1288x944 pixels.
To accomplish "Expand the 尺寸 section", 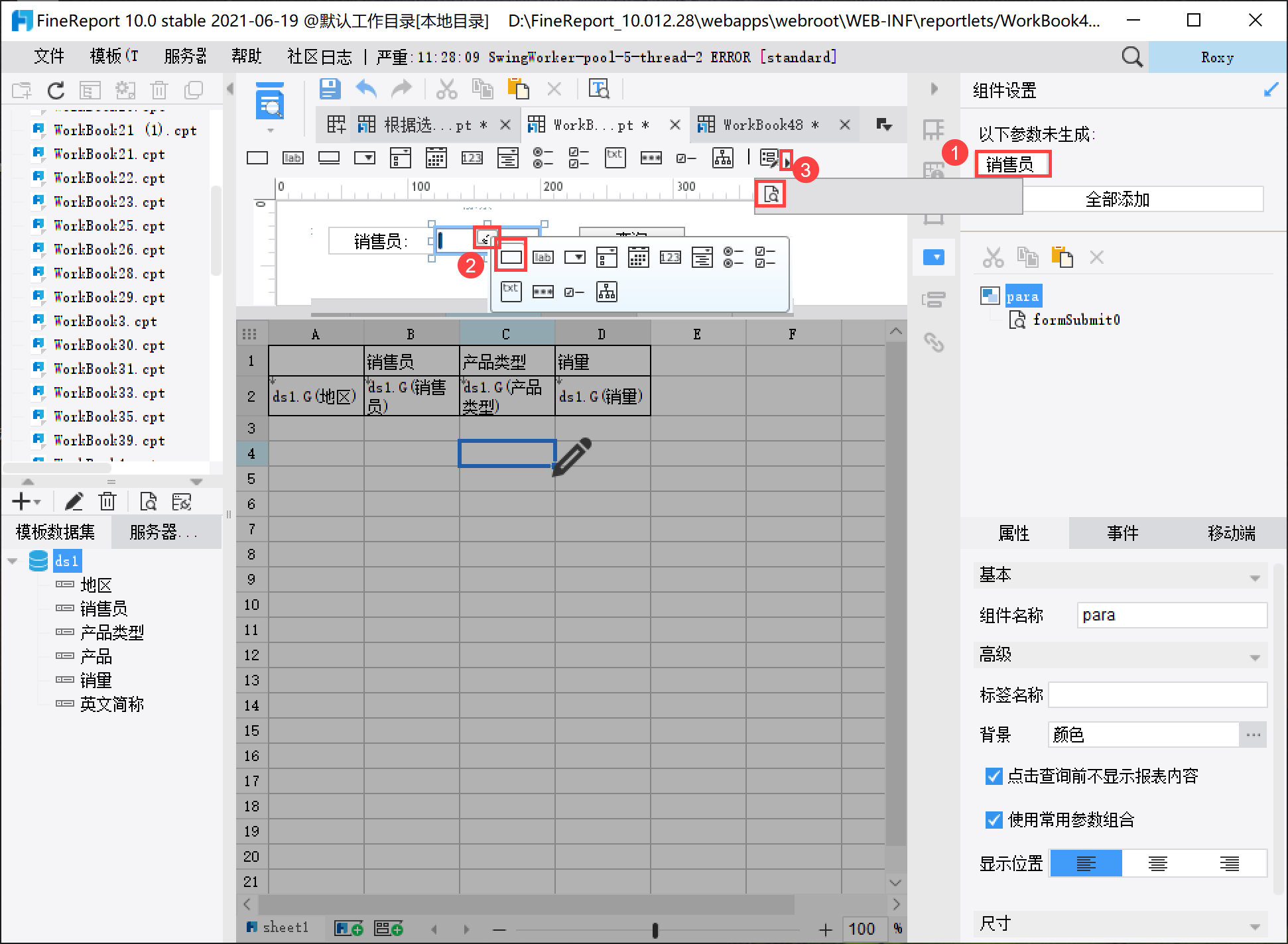I will tap(1254, 925).
